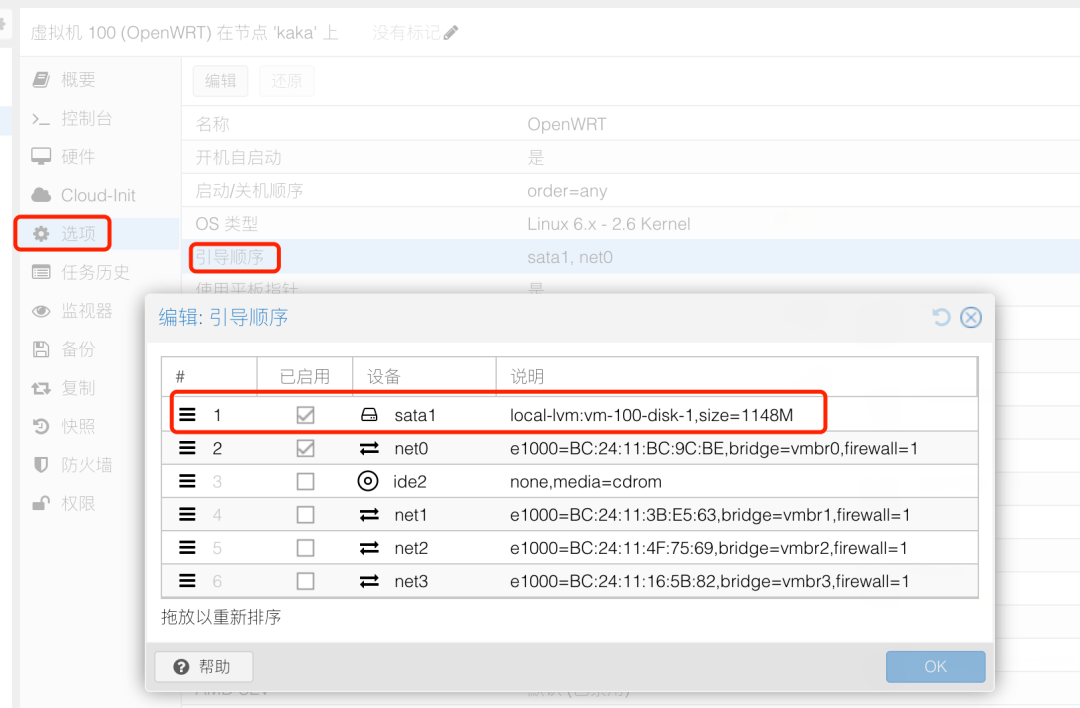Screen dimensions: 1080x708
Task: Click the CD-ROM disc icon beside ide2
Action: [368, 481]
